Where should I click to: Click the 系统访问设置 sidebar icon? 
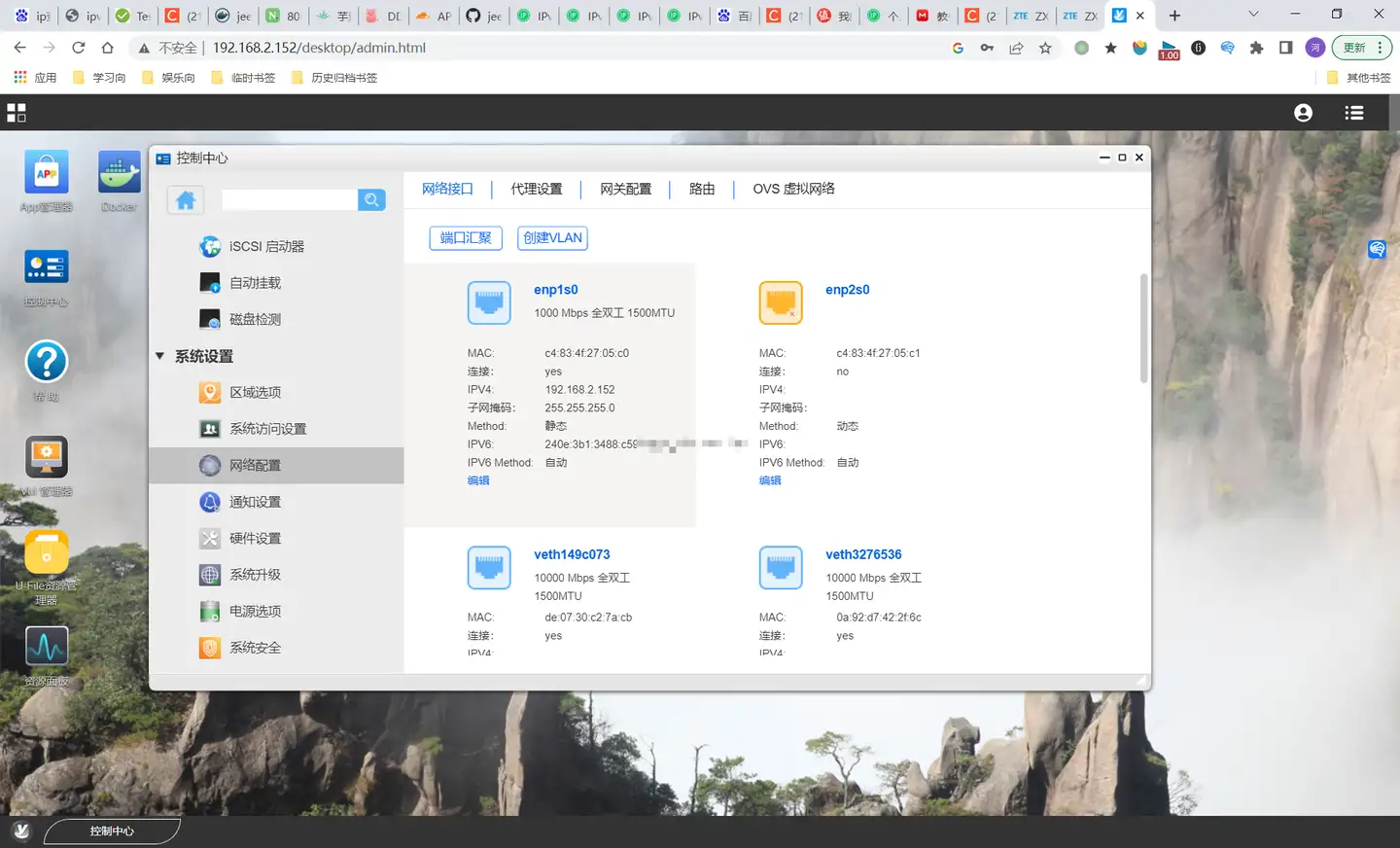(x=210, y=429)
